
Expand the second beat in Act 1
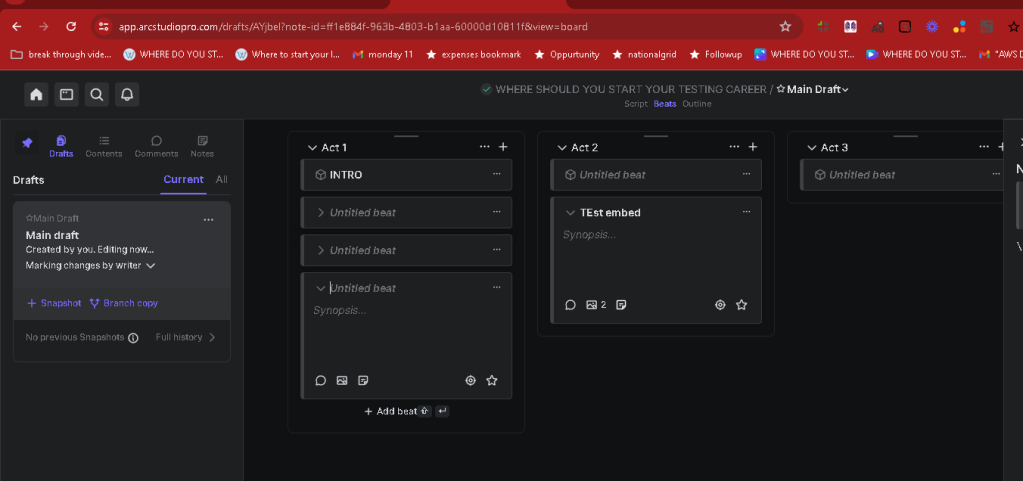click(320, 213)
